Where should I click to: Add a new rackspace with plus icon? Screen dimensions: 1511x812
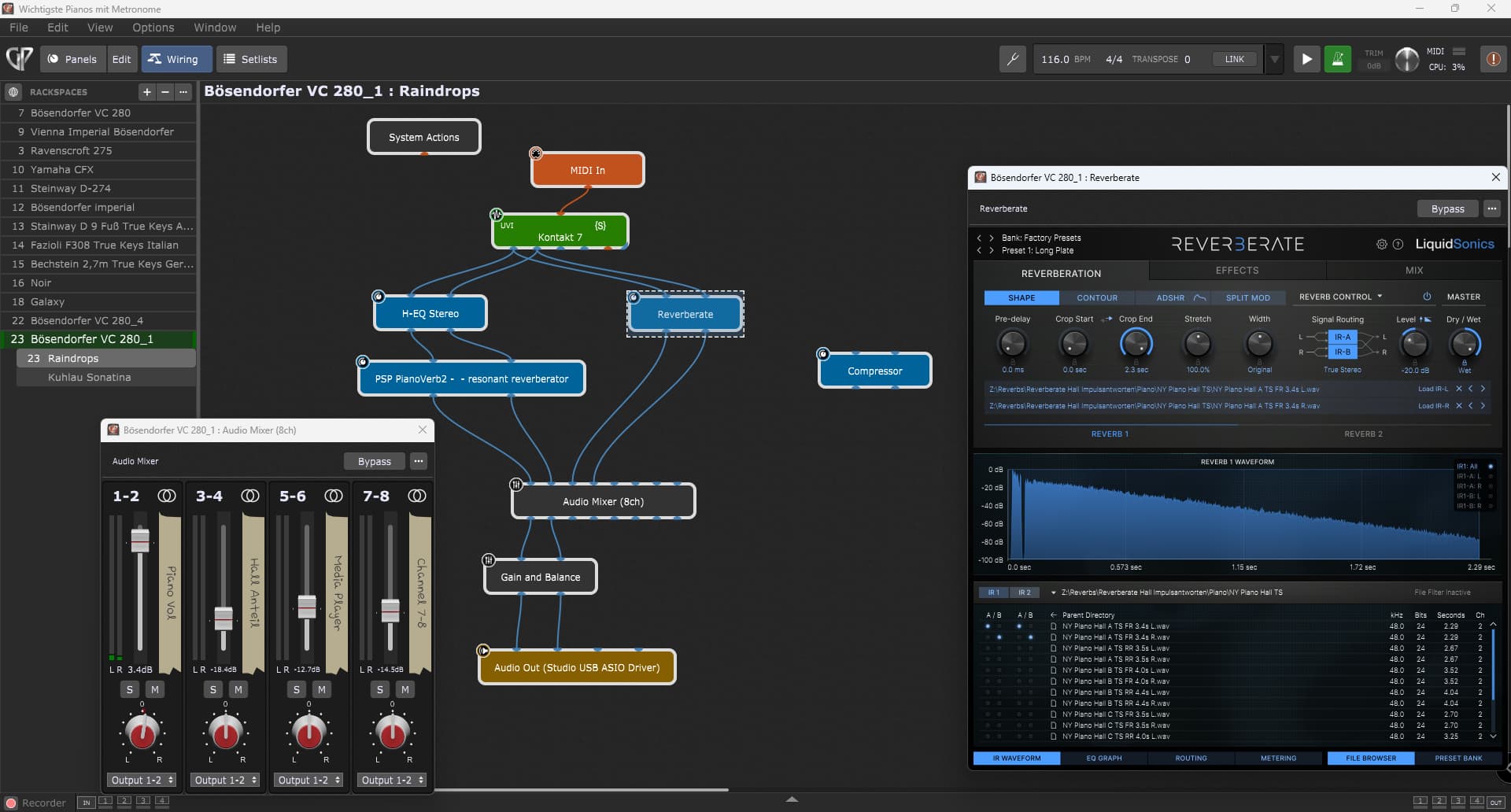point(146,92)
